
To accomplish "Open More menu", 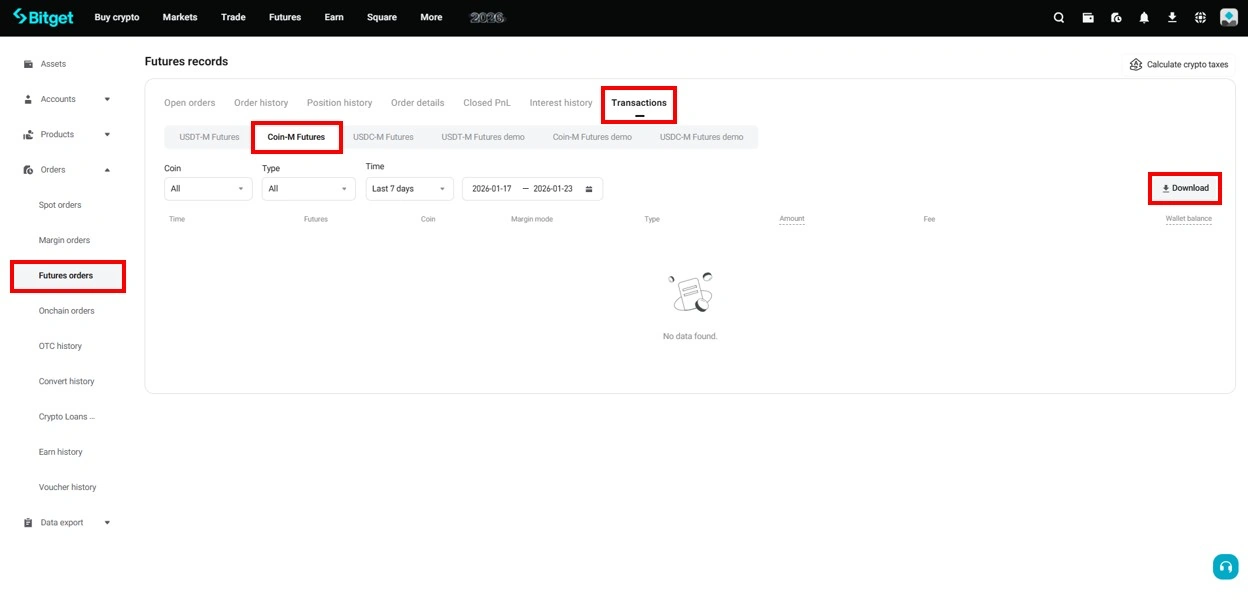I will [x=431, y=17].
